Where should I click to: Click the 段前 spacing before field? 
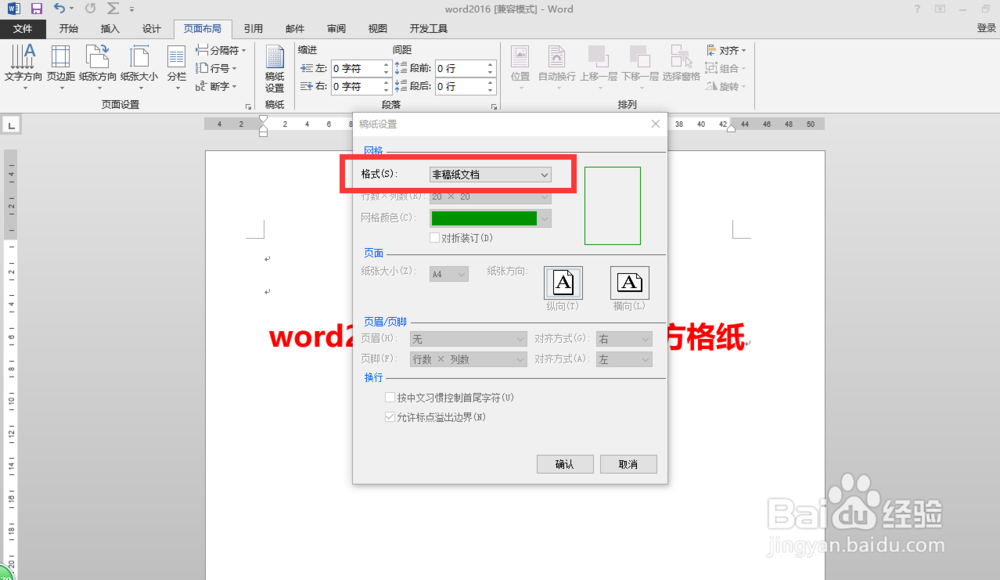pyautogui.click(x=460, y=68)
